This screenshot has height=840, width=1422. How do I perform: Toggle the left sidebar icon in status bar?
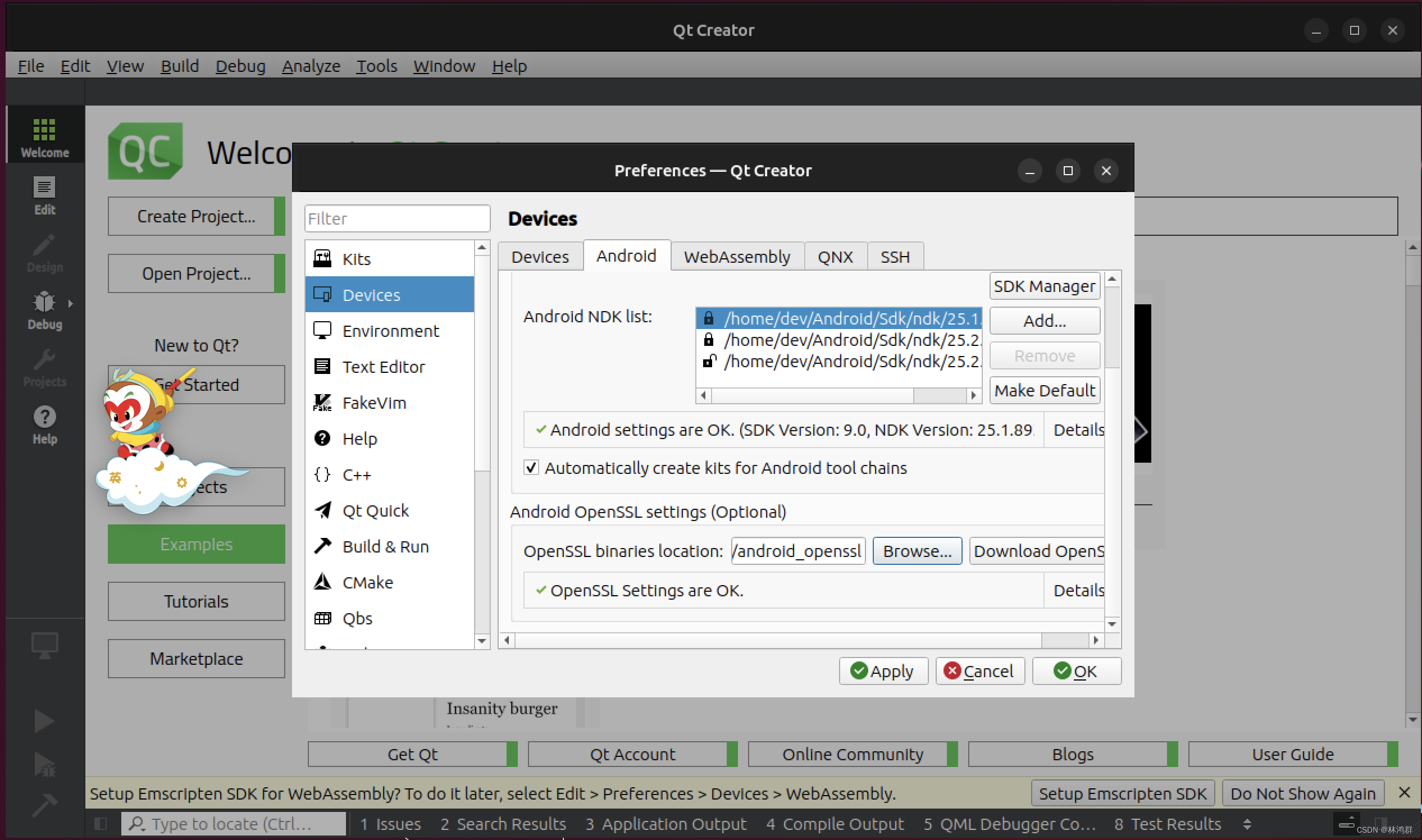click(x=101, y=824)
